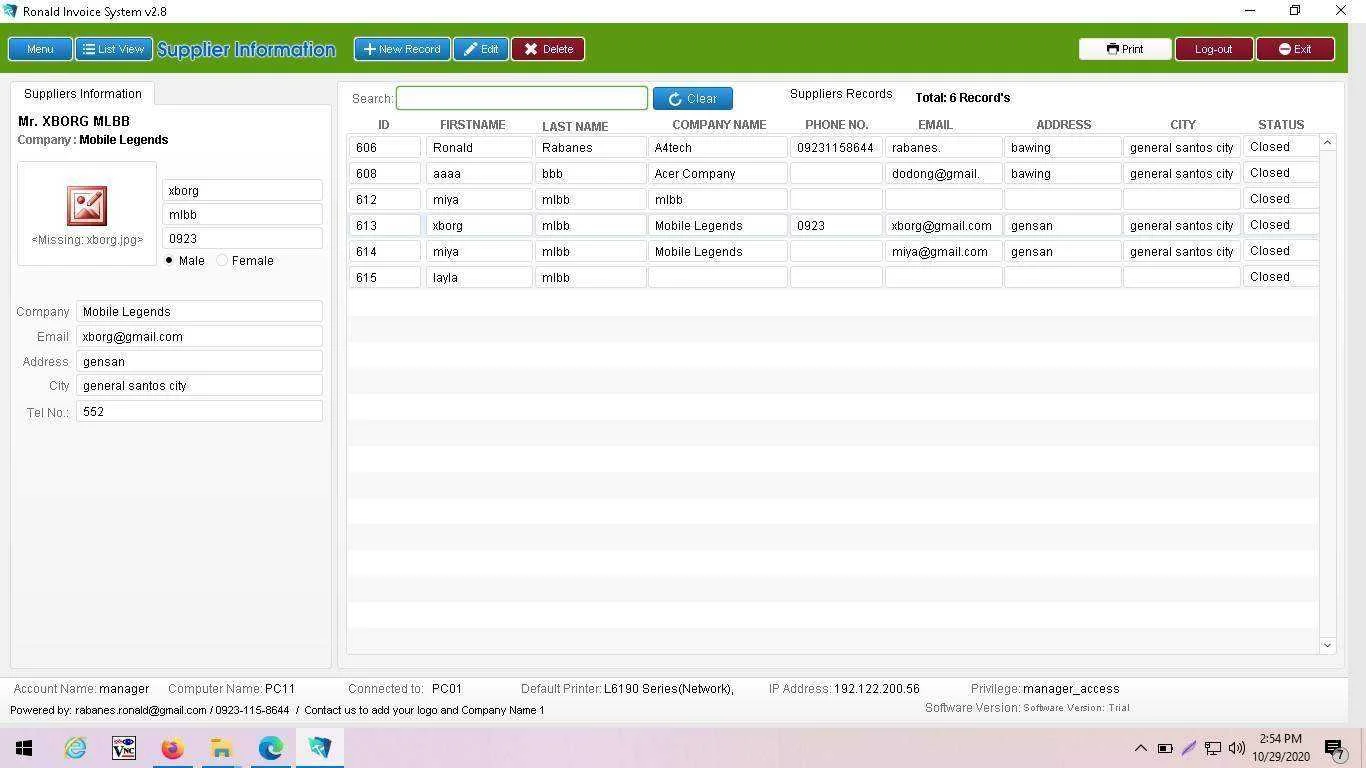The width and height of the screenshot is (1366, 768).
Task: Click the Log-out button
Action: point(1214,49)
